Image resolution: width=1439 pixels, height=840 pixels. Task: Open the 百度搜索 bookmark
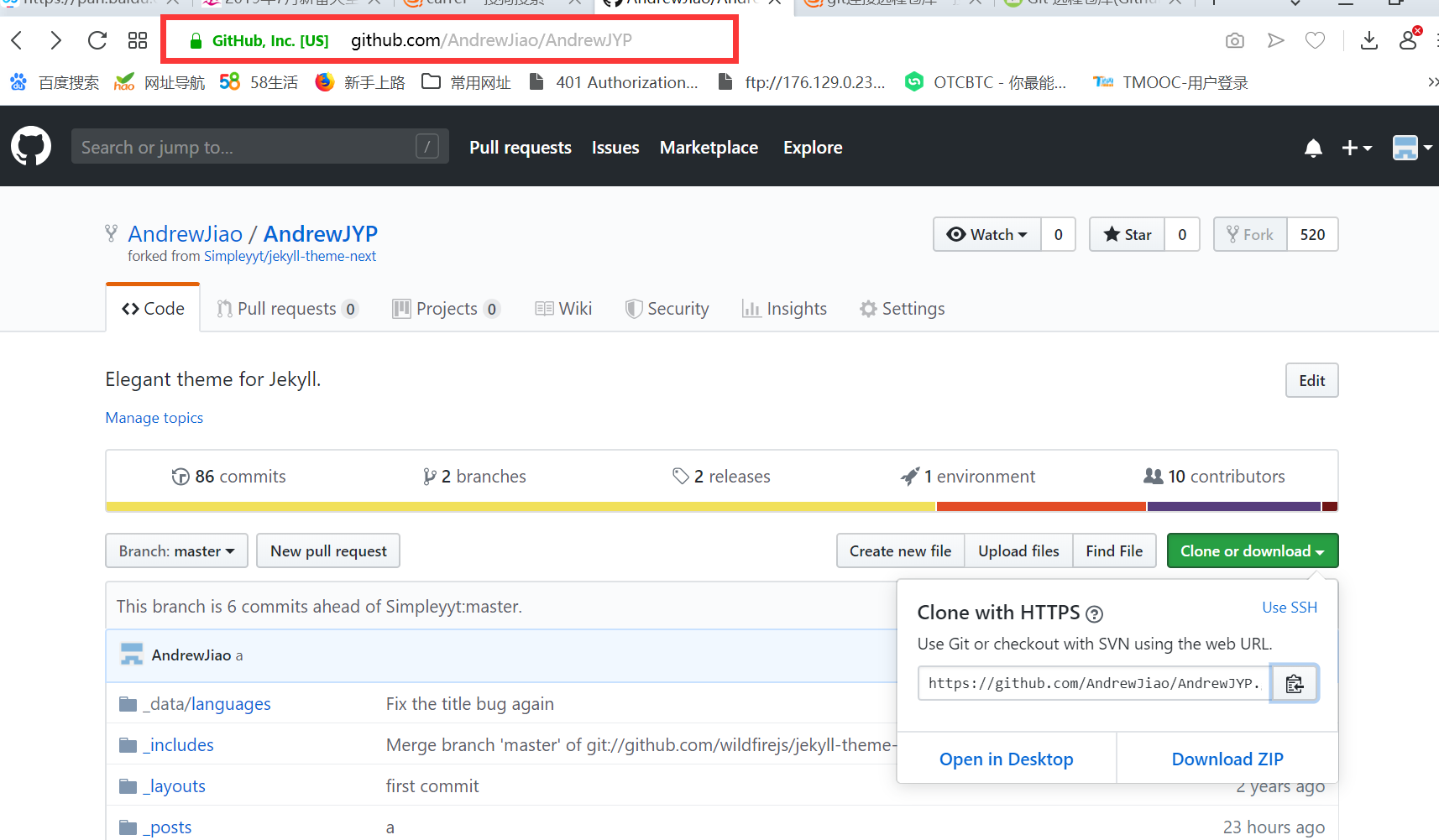[54, 82]
